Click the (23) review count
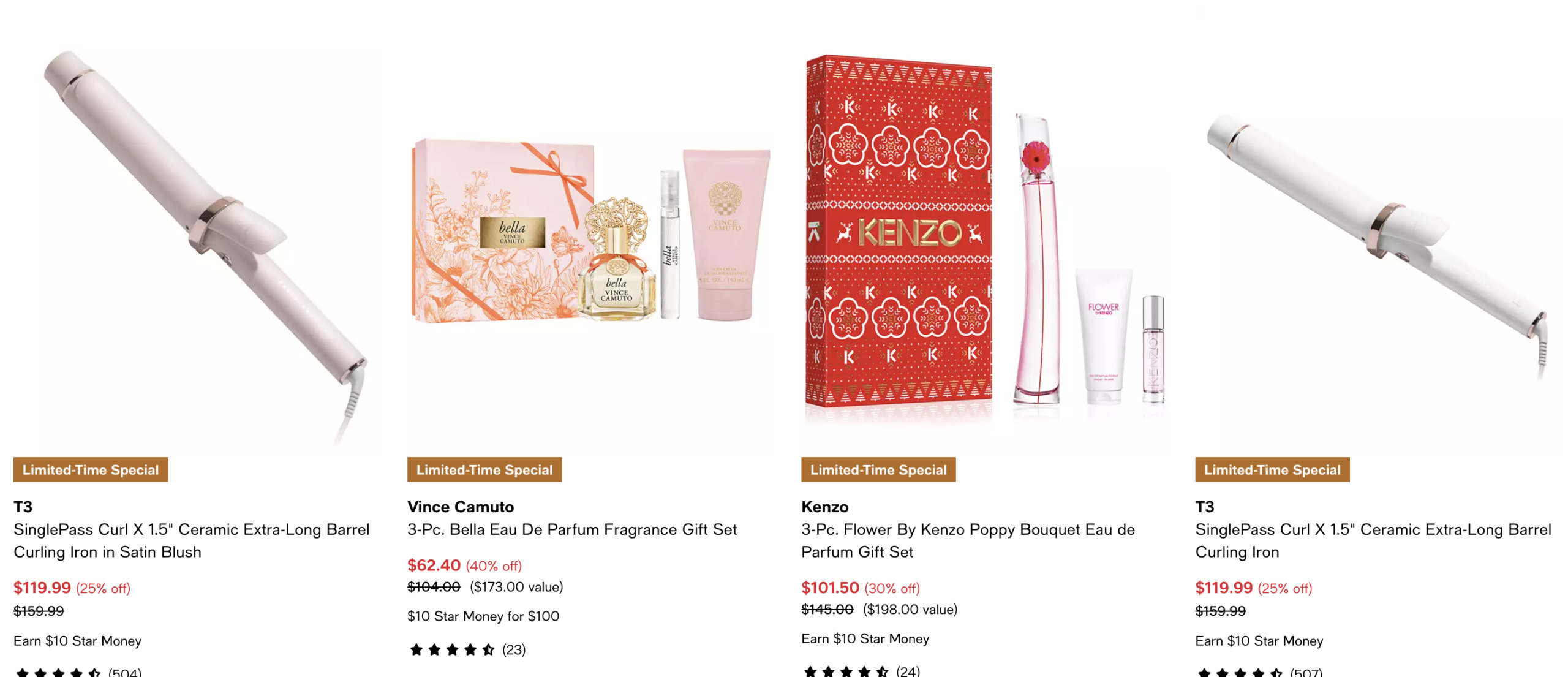Screen dimensions: 1568x677 pyautogui.click(x=513, y=649)
